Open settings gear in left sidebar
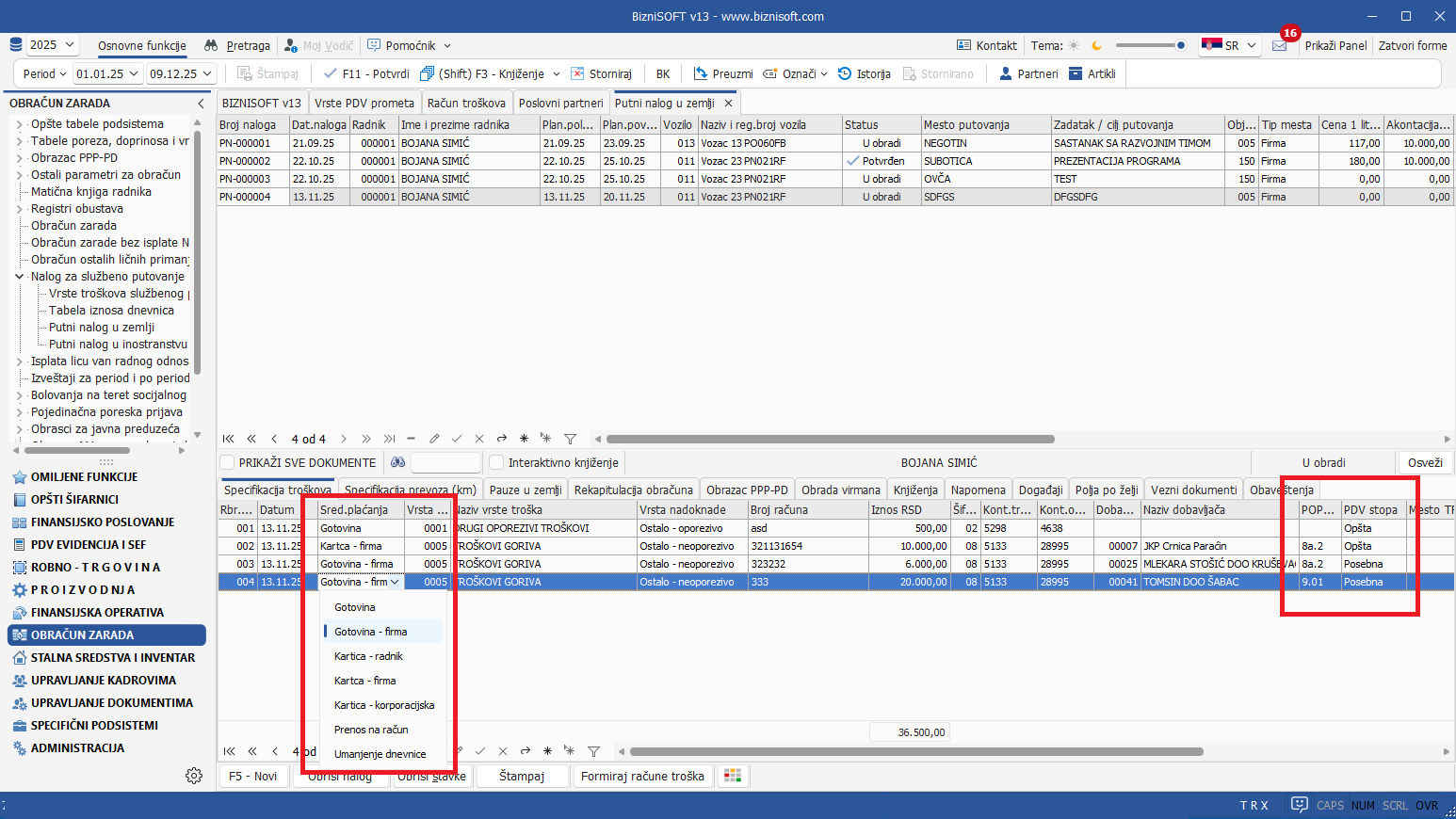Image resolution: width=1456 pixels, height=819 pixels. pos(194,776)
